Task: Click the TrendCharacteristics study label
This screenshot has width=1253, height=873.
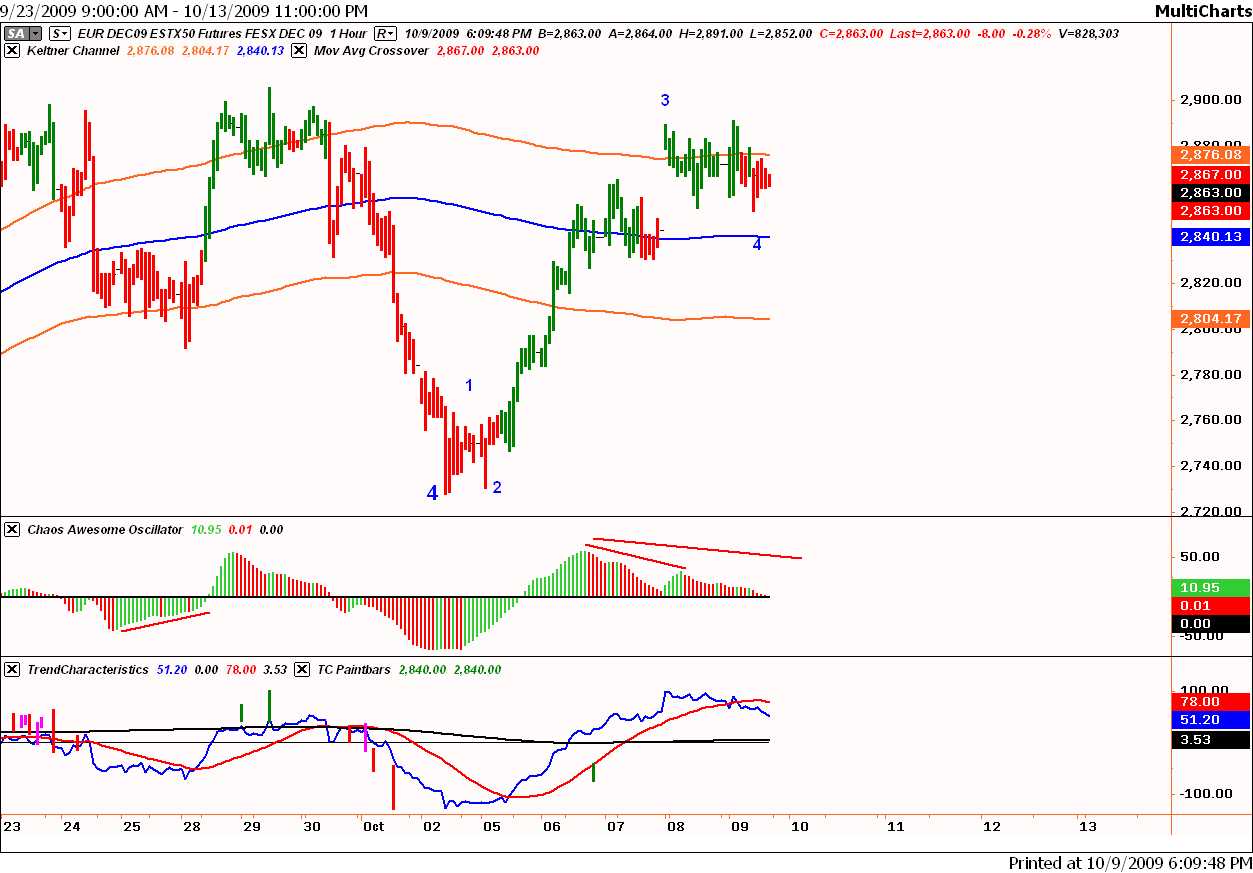Action: [88, 669]
